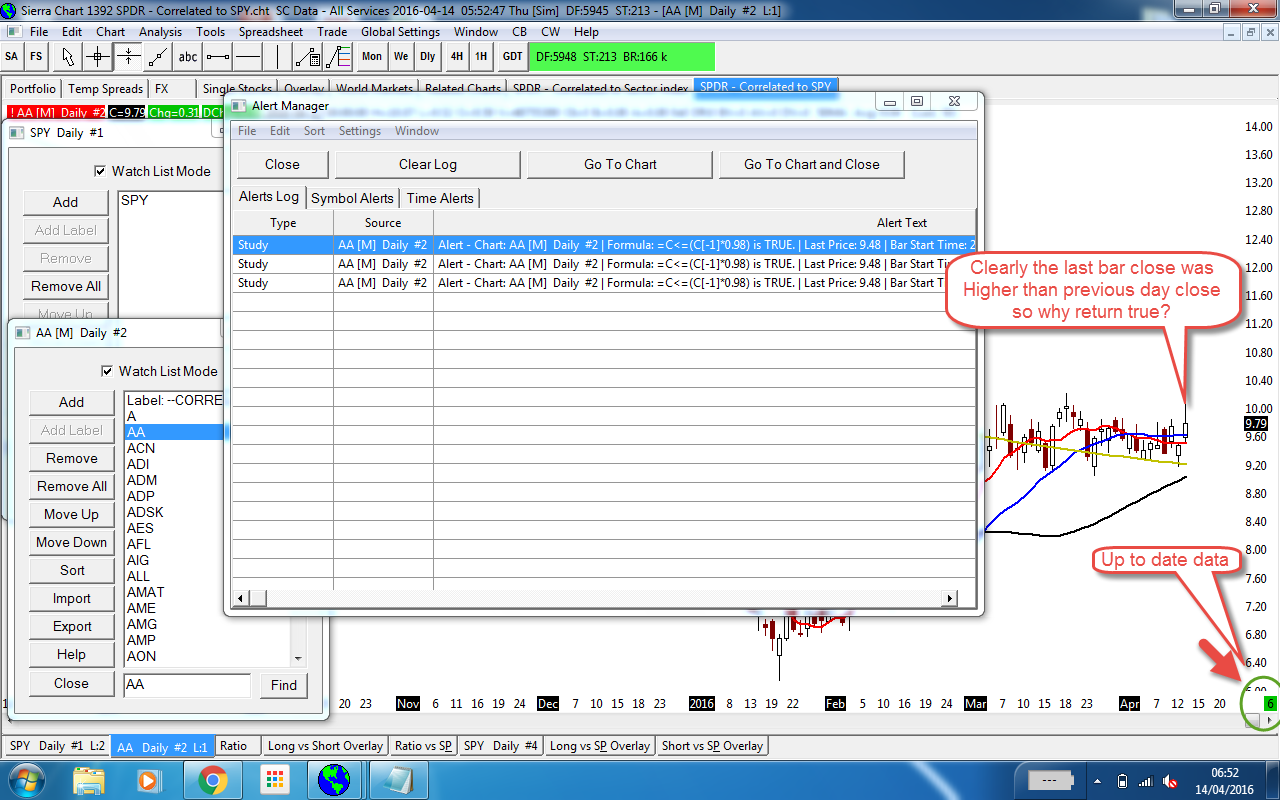Switch to the Time Alerts tab
Viewport: 1280px width, 800px height.
pos(440,198)
